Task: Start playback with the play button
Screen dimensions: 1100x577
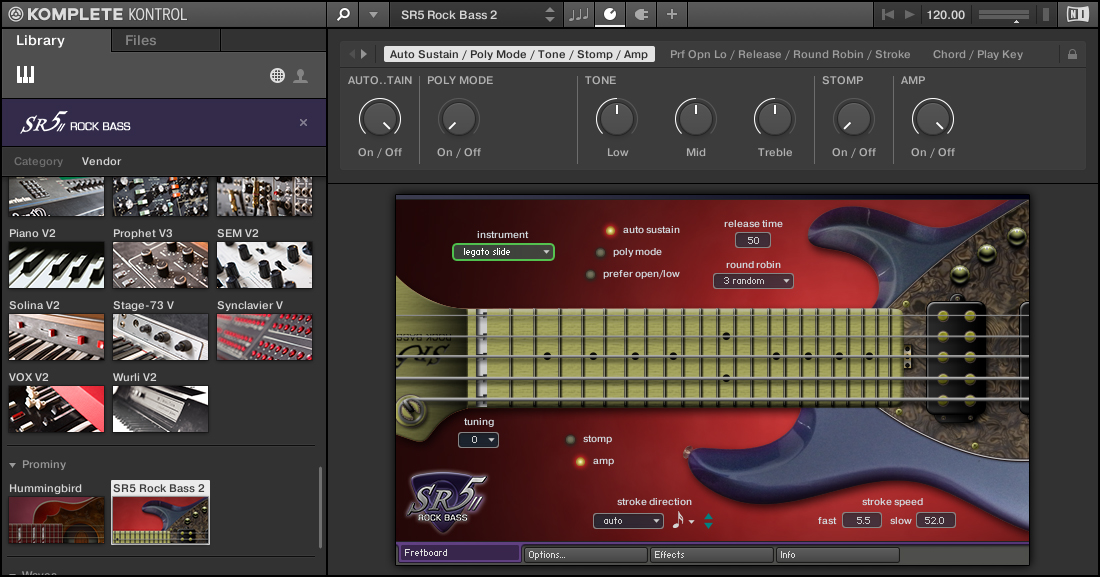Action: point(909,14)
